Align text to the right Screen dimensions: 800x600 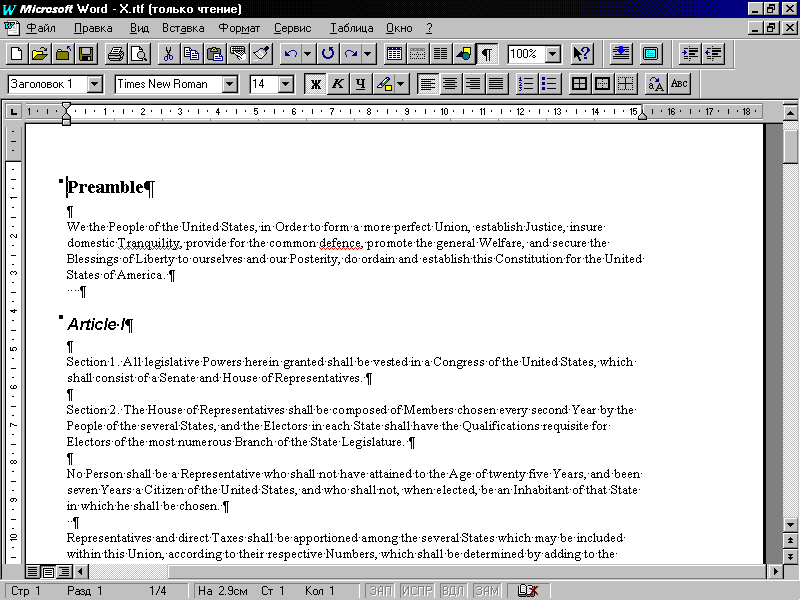click(473, 84)
